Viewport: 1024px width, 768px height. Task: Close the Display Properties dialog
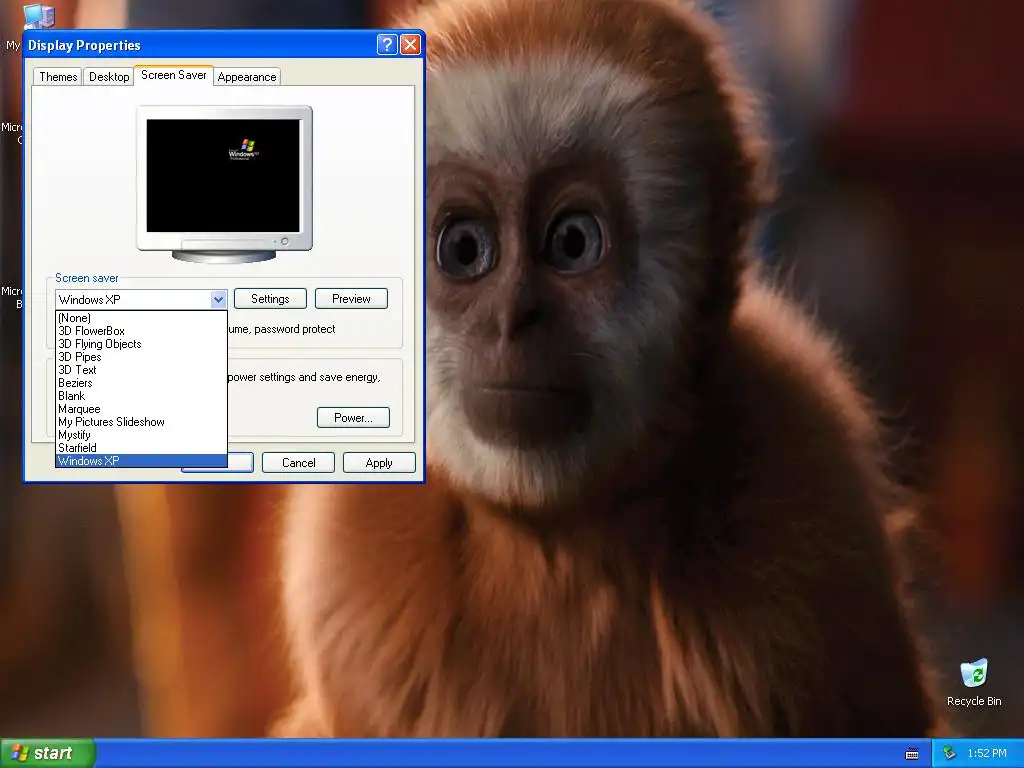(x=410, y=44)
